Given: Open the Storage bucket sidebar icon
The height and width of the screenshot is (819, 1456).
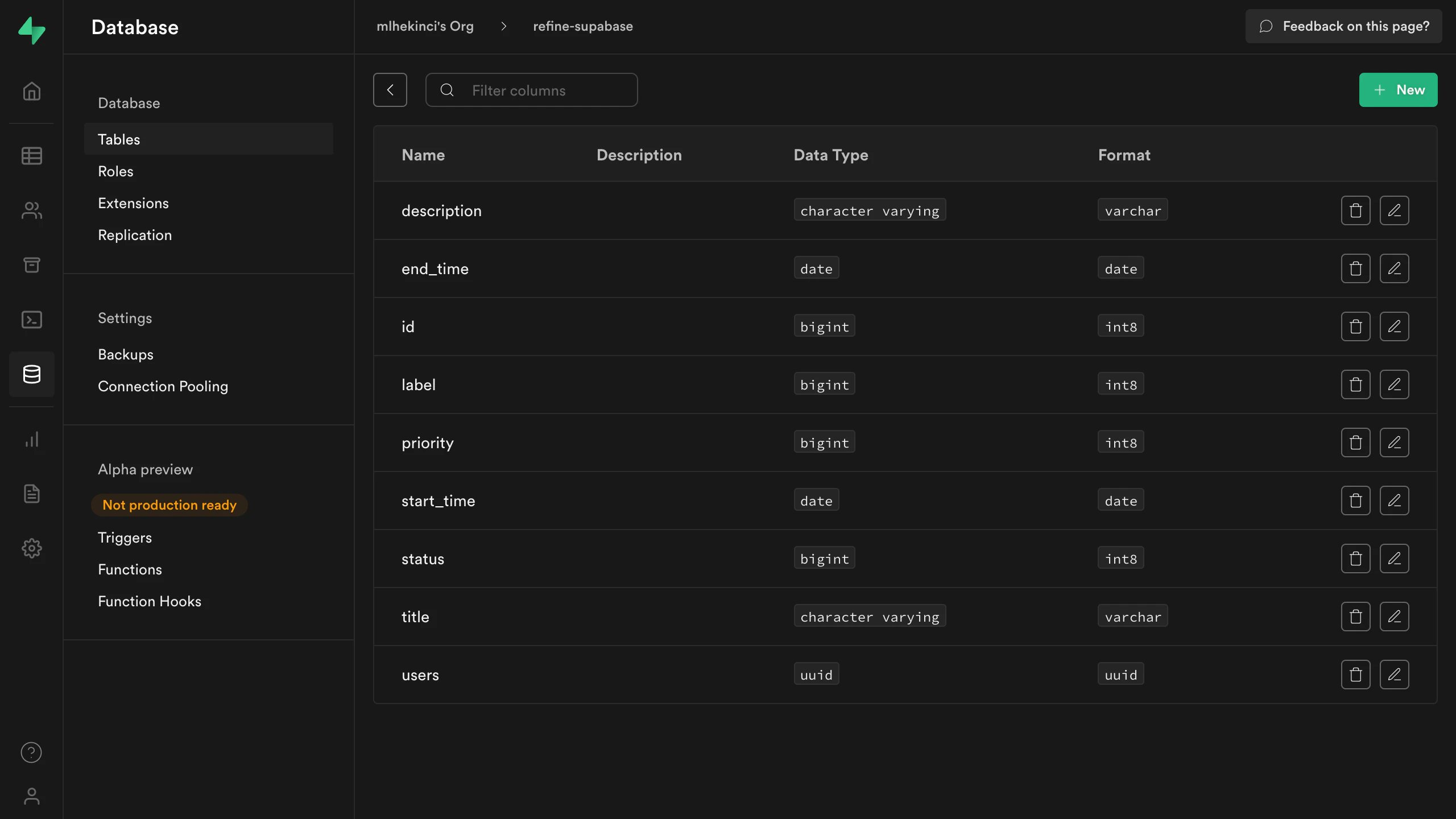Looking at the screenshot, I should [31, 265].
